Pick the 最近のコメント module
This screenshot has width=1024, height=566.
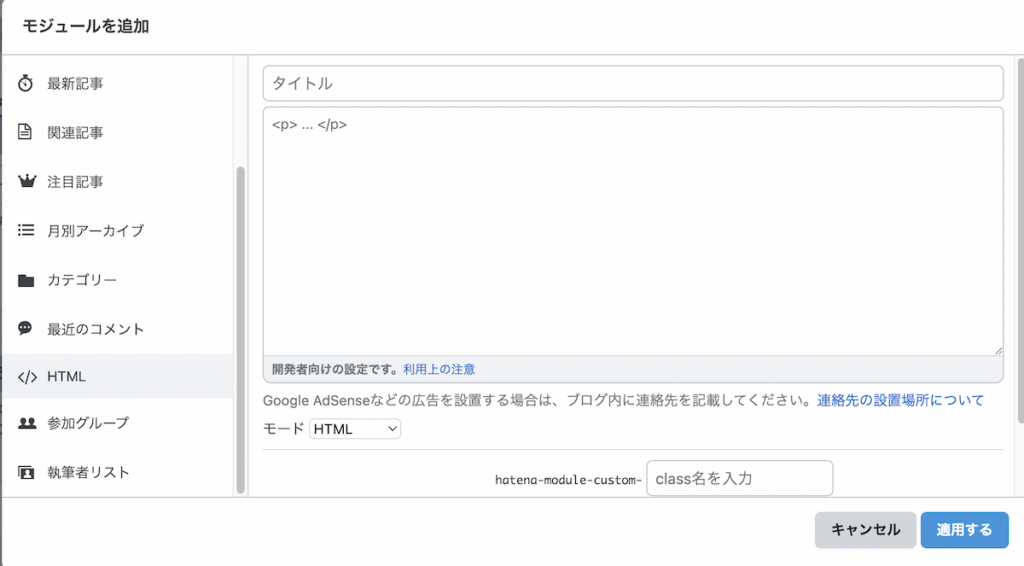pos(118,329)
